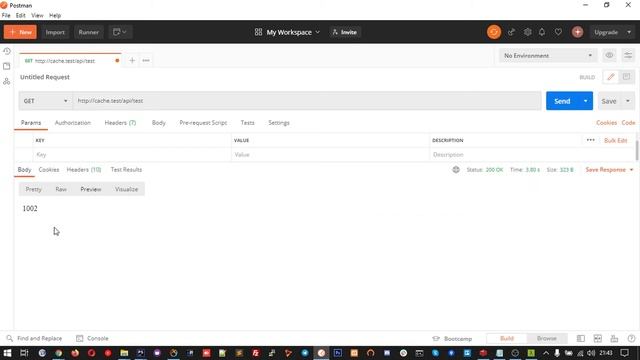This screenshot has height=360, width=640.
Task: Switch to the Authorization tab
Action: point(73,122)
